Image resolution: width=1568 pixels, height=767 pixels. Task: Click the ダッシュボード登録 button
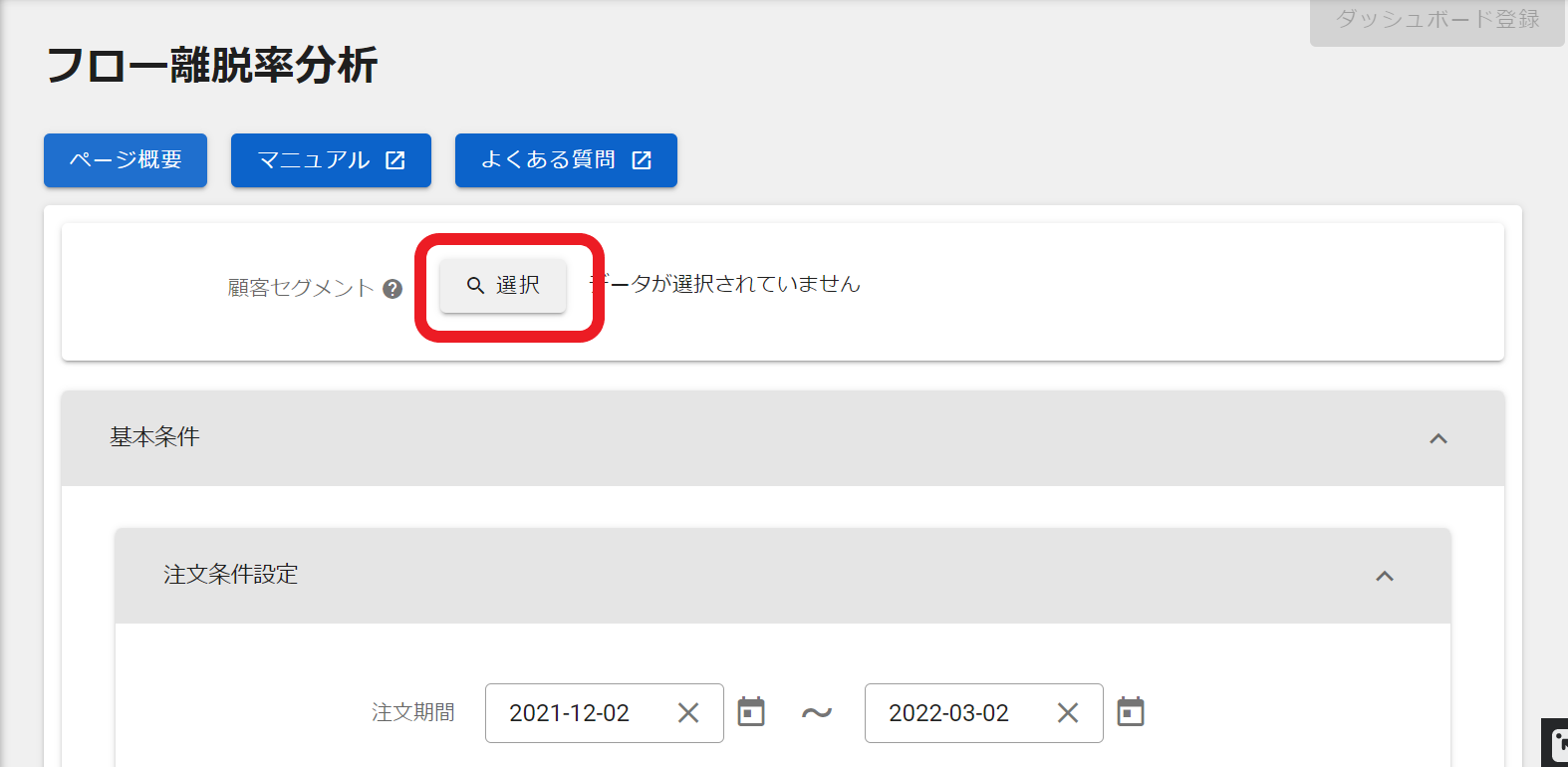1437,20
